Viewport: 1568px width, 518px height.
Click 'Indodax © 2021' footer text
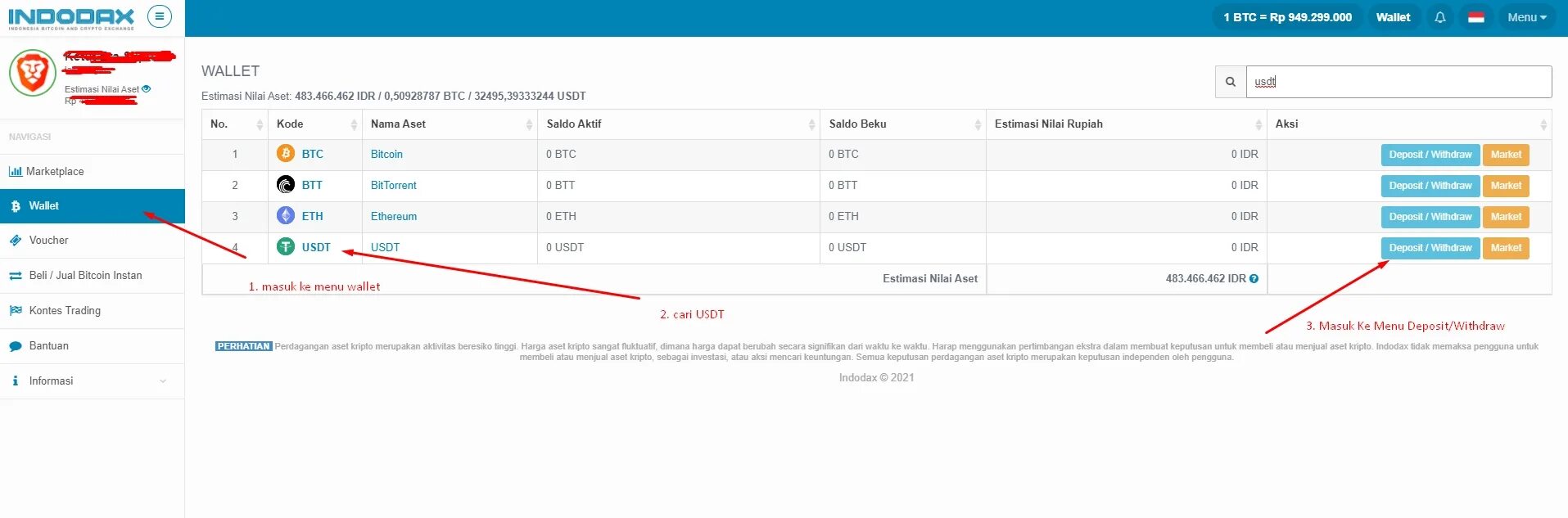876,377
